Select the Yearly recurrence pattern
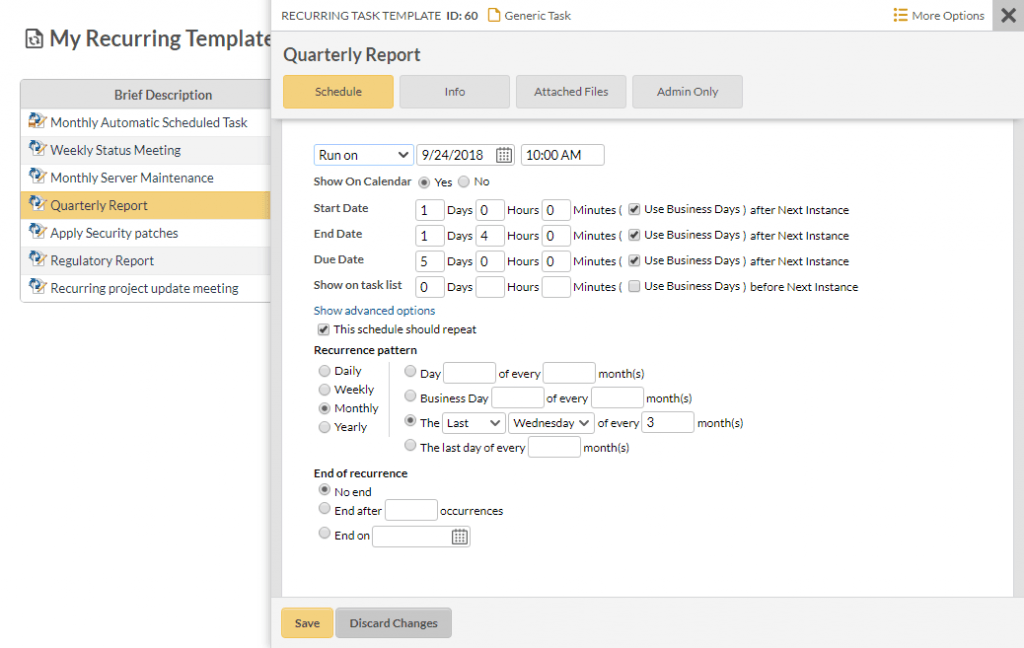This screenshot has height=648, width=1024. 324,426
